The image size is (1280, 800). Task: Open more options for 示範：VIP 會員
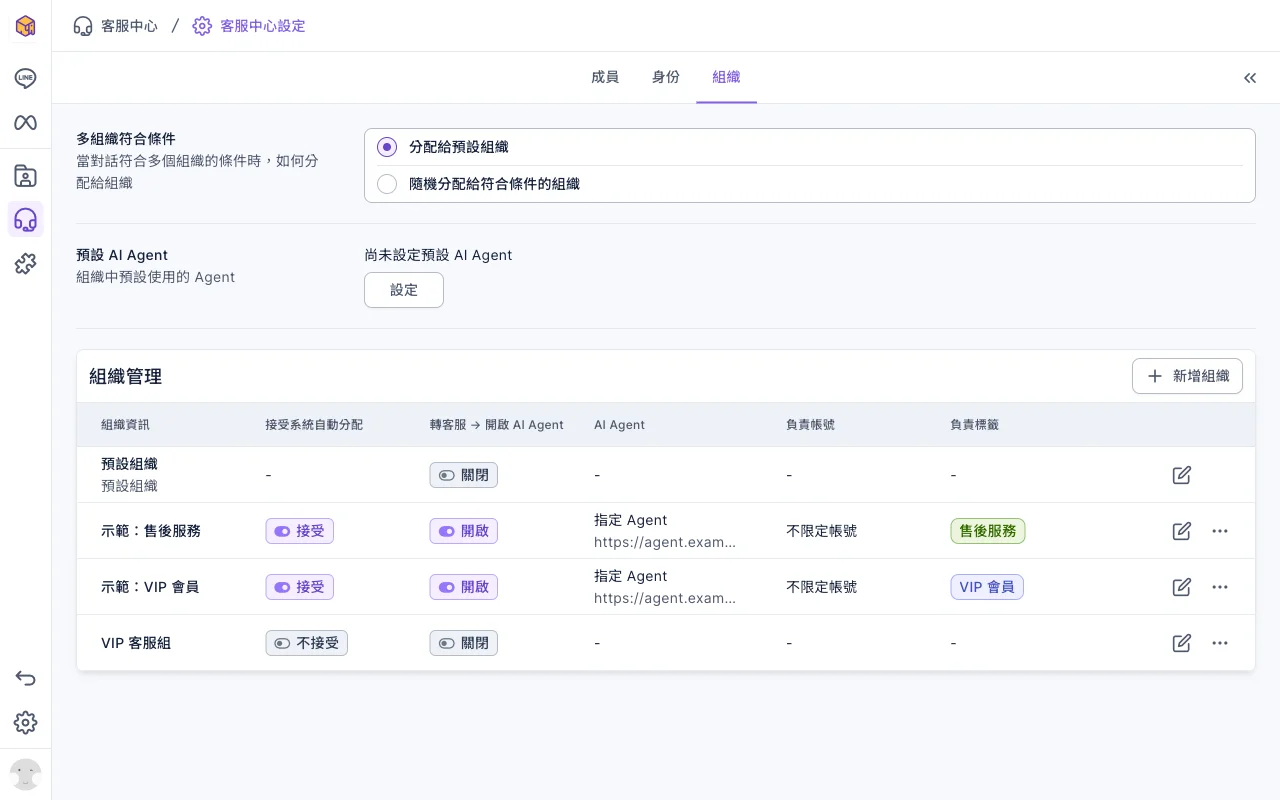[x=1220, y=587]
